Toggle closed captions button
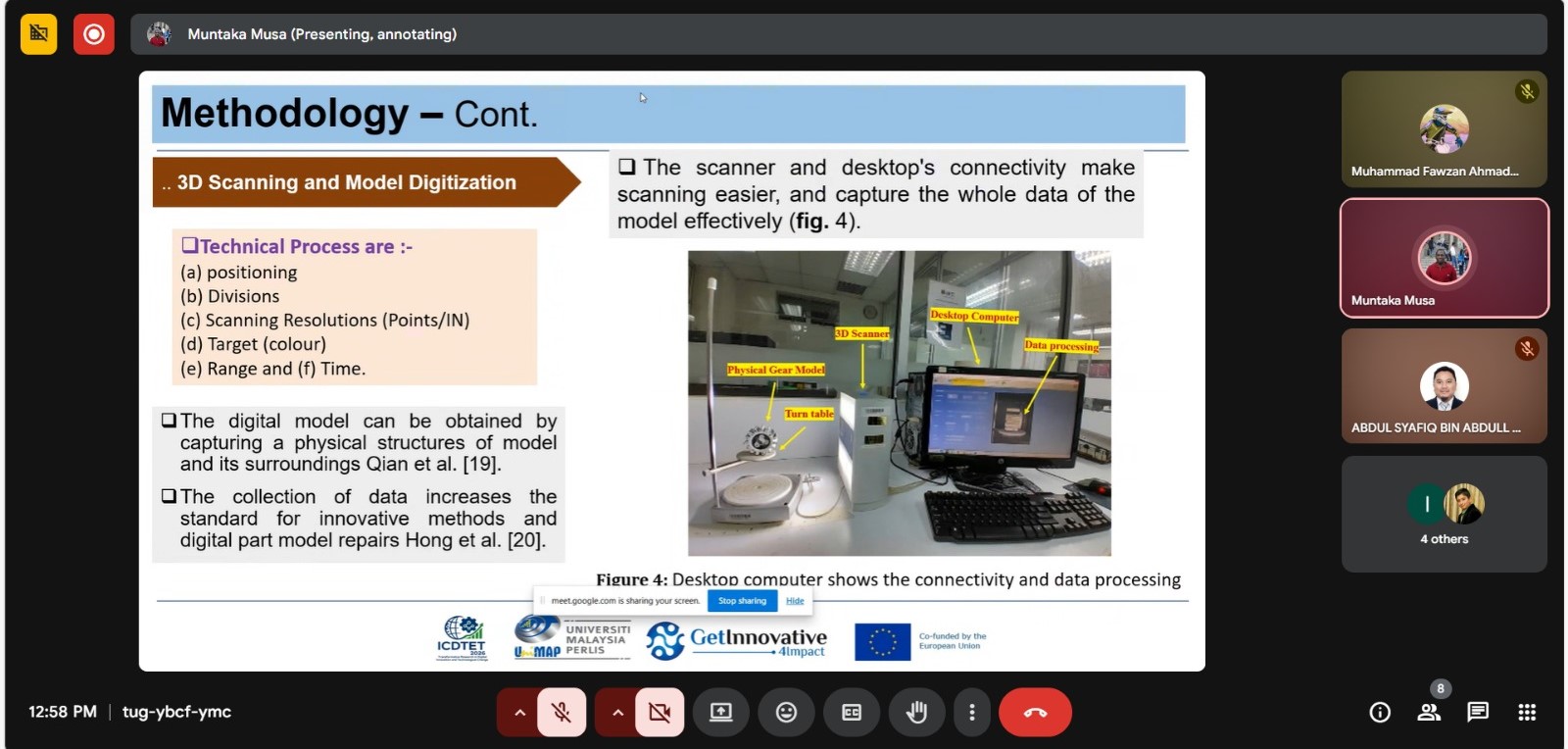 tap(852, 713)
